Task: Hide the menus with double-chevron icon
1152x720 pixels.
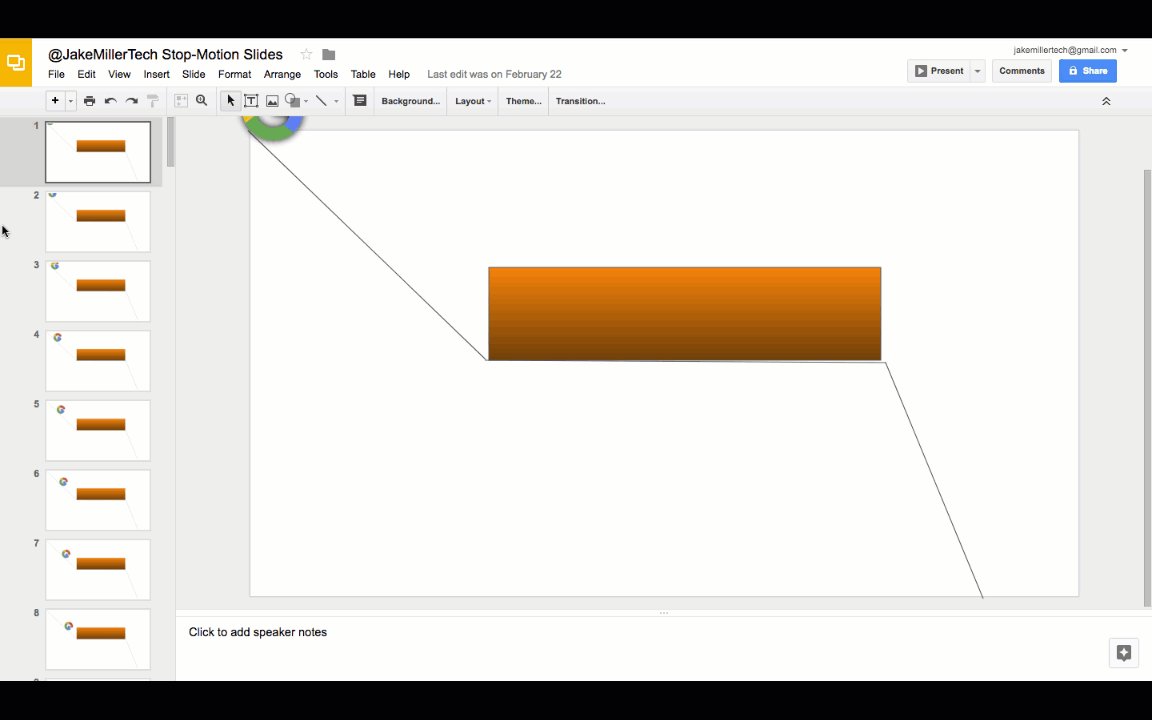Action: click(x=1106, y=101)
